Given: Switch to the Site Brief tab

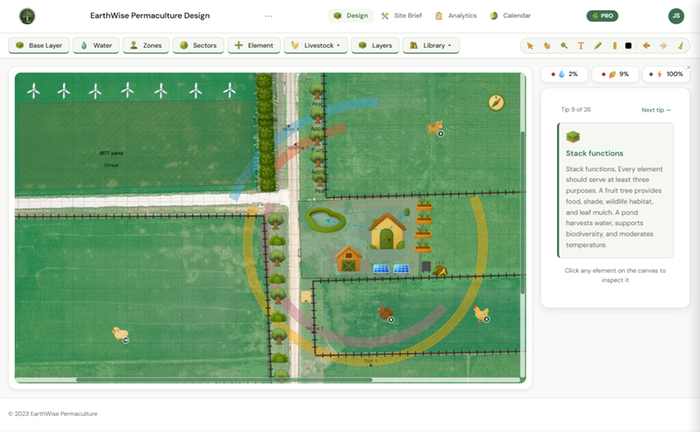Looking at the screenshot, I should tap(401, 16).
